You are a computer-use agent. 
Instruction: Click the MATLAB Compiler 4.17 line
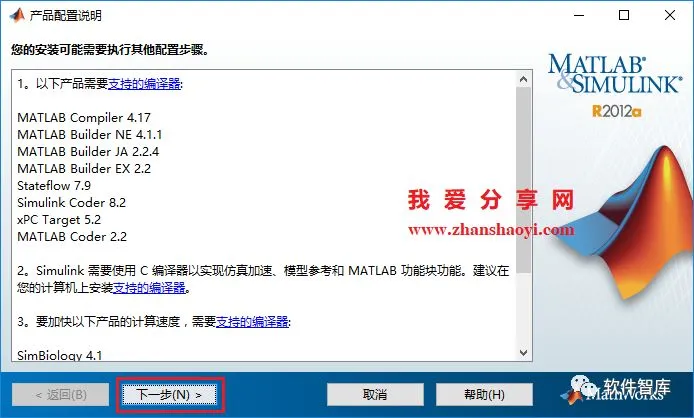click(84, 118)
